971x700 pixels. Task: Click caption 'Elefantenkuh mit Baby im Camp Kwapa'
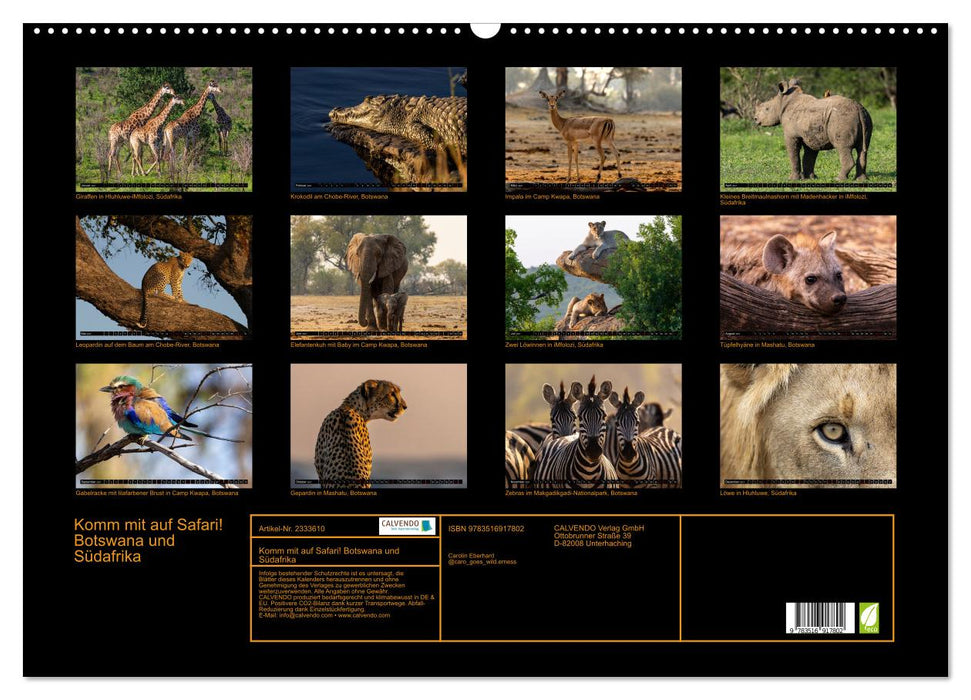pyautogui.click(x=344, y=345)
